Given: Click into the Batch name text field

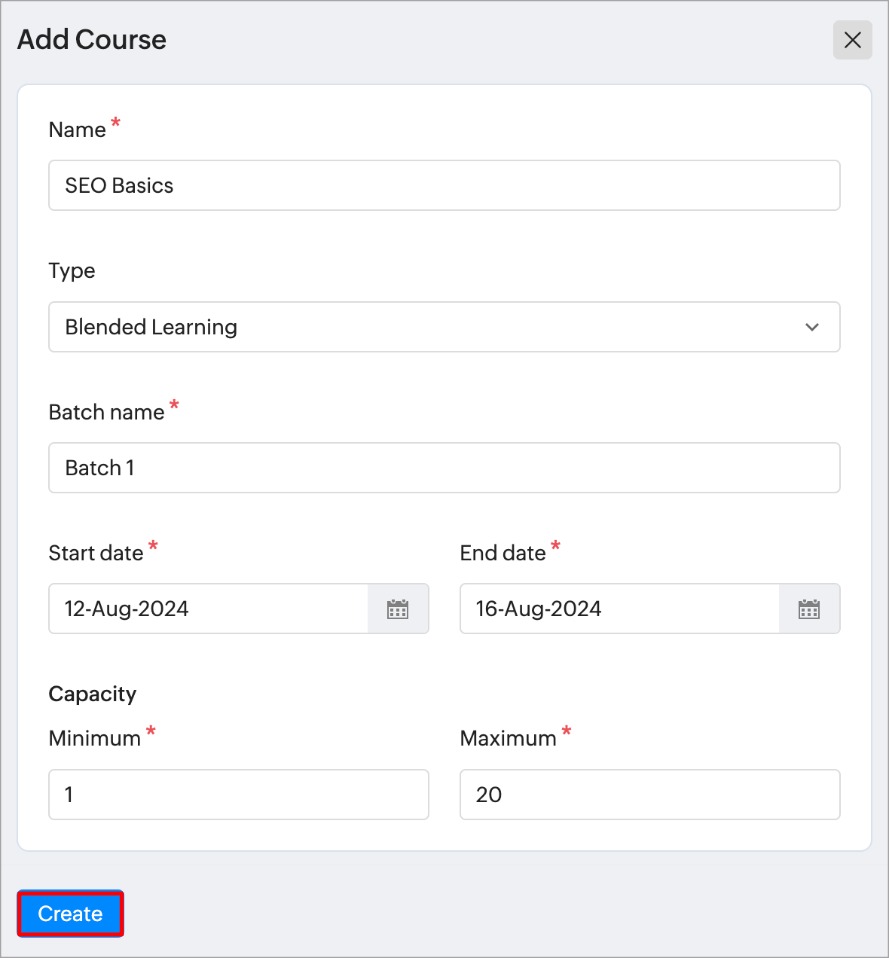Looking at the screenshot, I should 444,468.
